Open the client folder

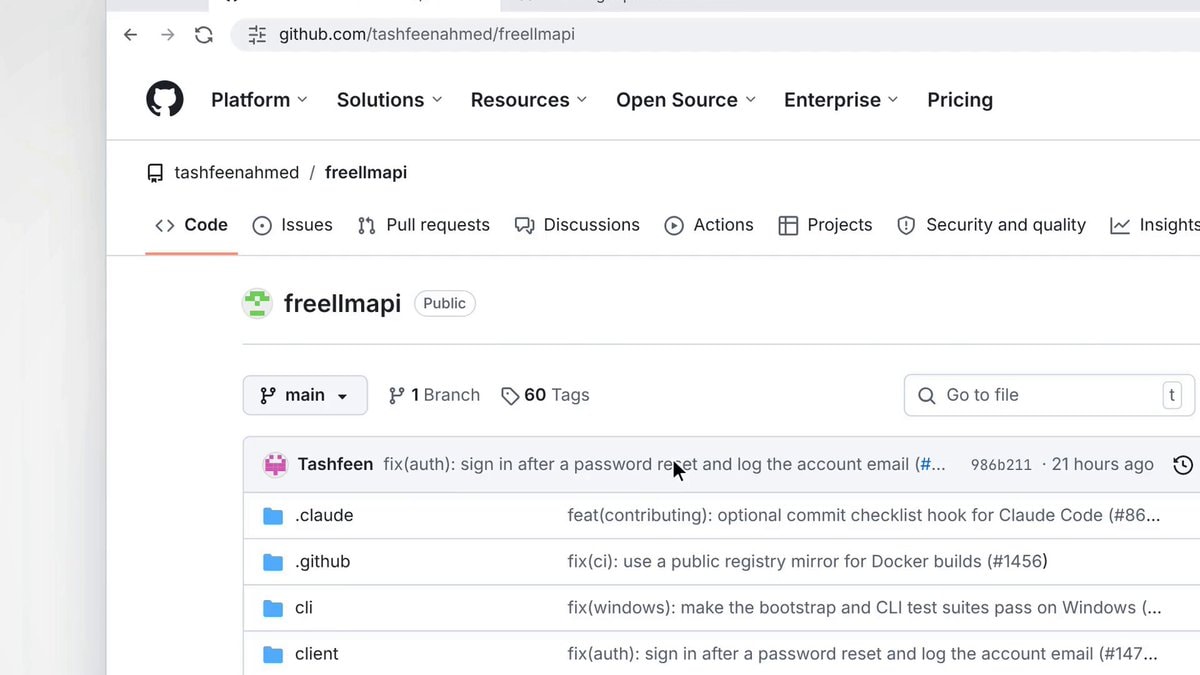(316, 654)
